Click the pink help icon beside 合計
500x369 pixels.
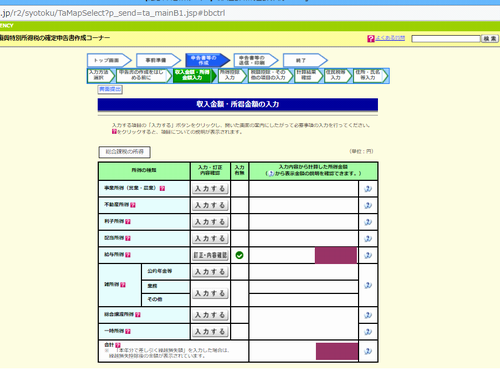pos(118,345)
